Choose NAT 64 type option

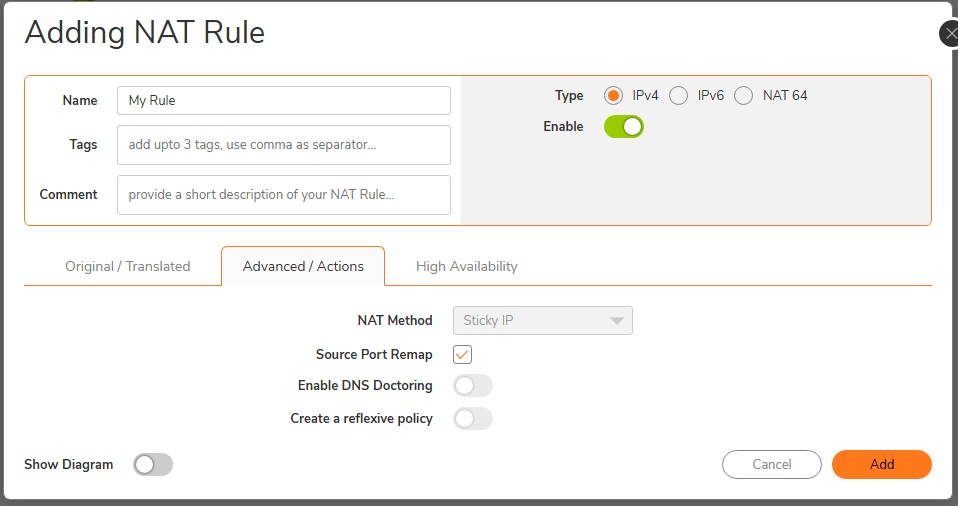(x=743, y=96)
